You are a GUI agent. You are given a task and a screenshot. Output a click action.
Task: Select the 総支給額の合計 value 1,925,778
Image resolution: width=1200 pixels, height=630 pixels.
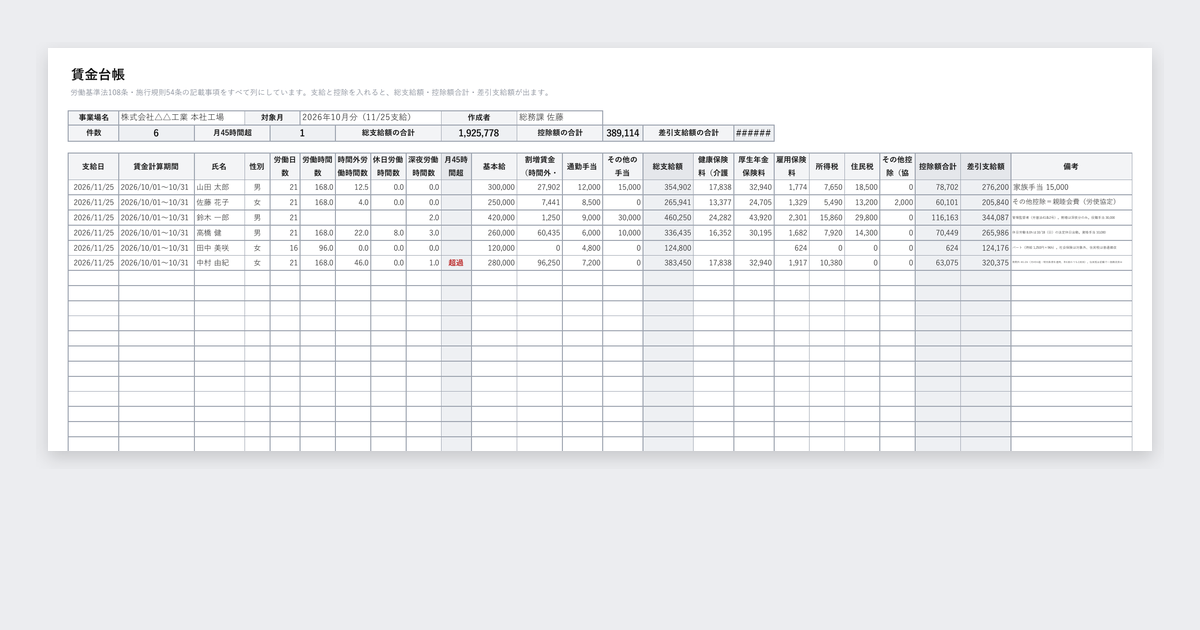(x=478, y=132)
